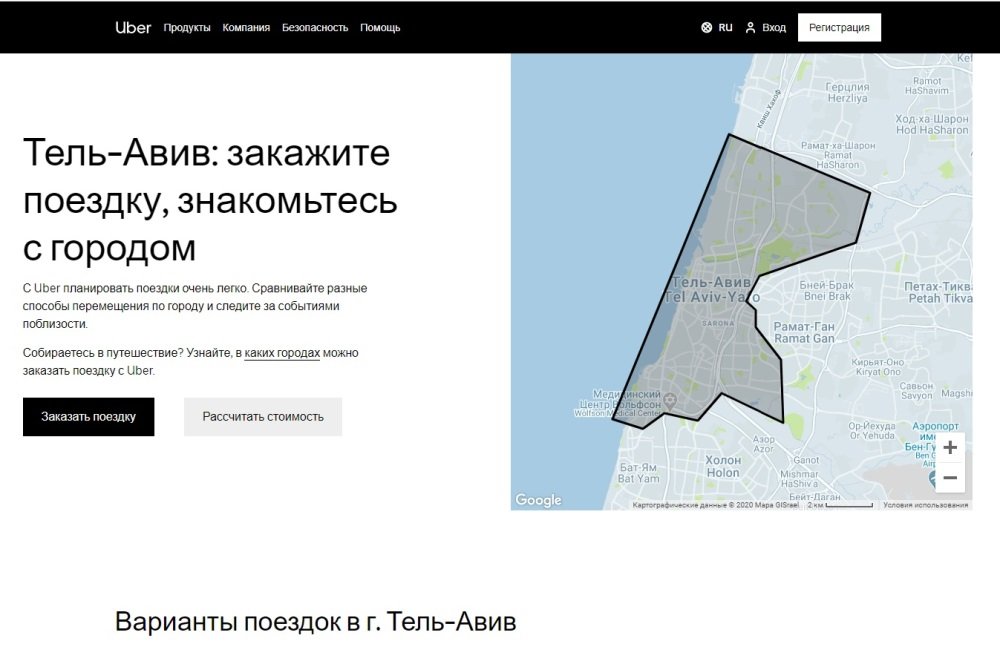Click the Bat Yam map label
The height and width of the screenshot is (661, 1000).
[638, 473]
